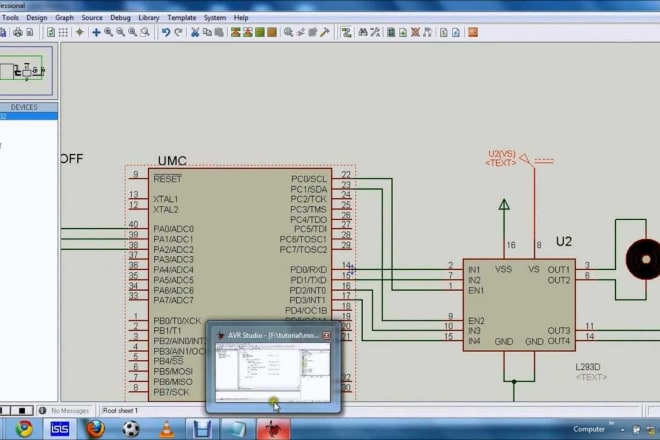Select the highlighted device in the DEVICES list
The width and height of the screenshot is (660, 440).
[x=29, y=116]
